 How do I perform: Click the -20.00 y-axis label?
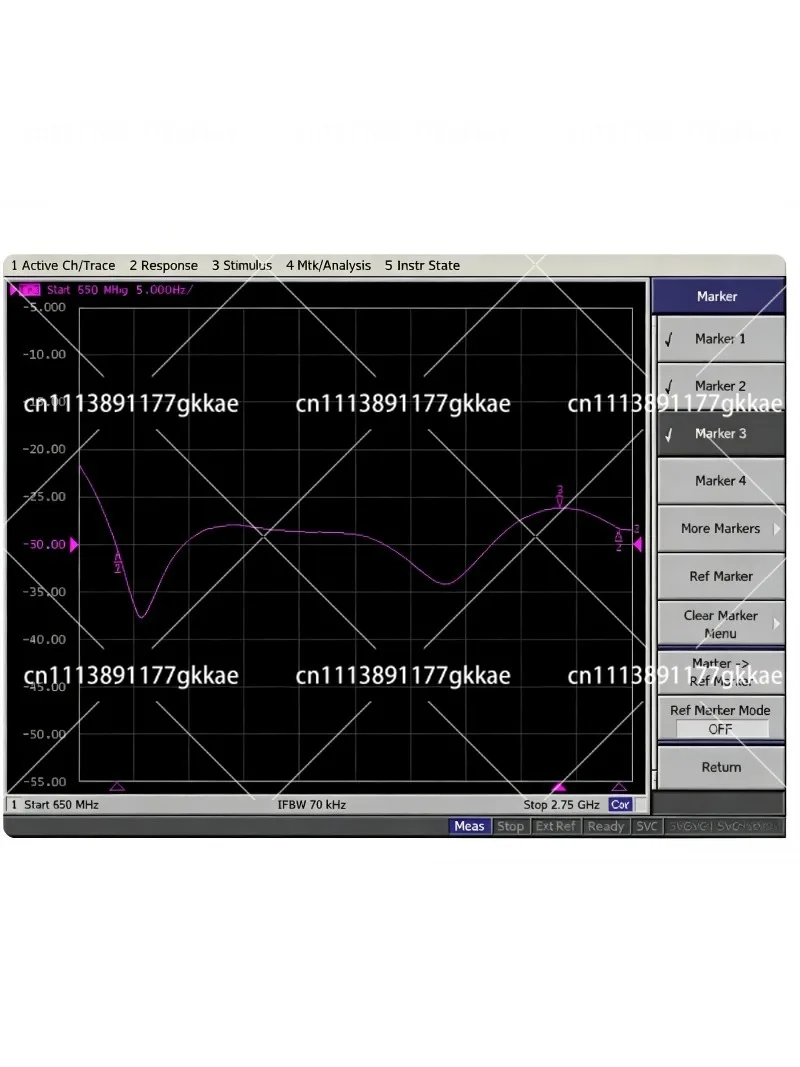pos(44,449)
